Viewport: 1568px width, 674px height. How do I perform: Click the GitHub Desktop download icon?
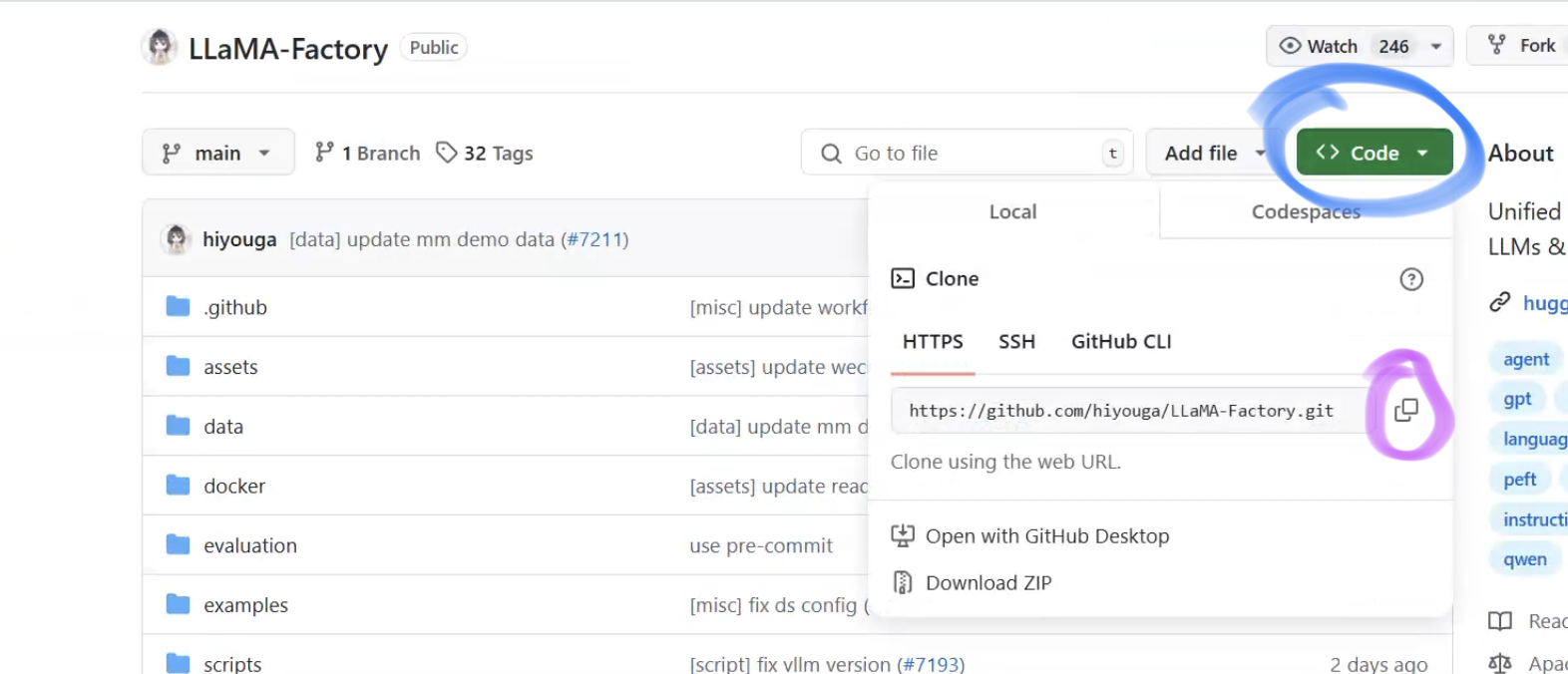903,535
